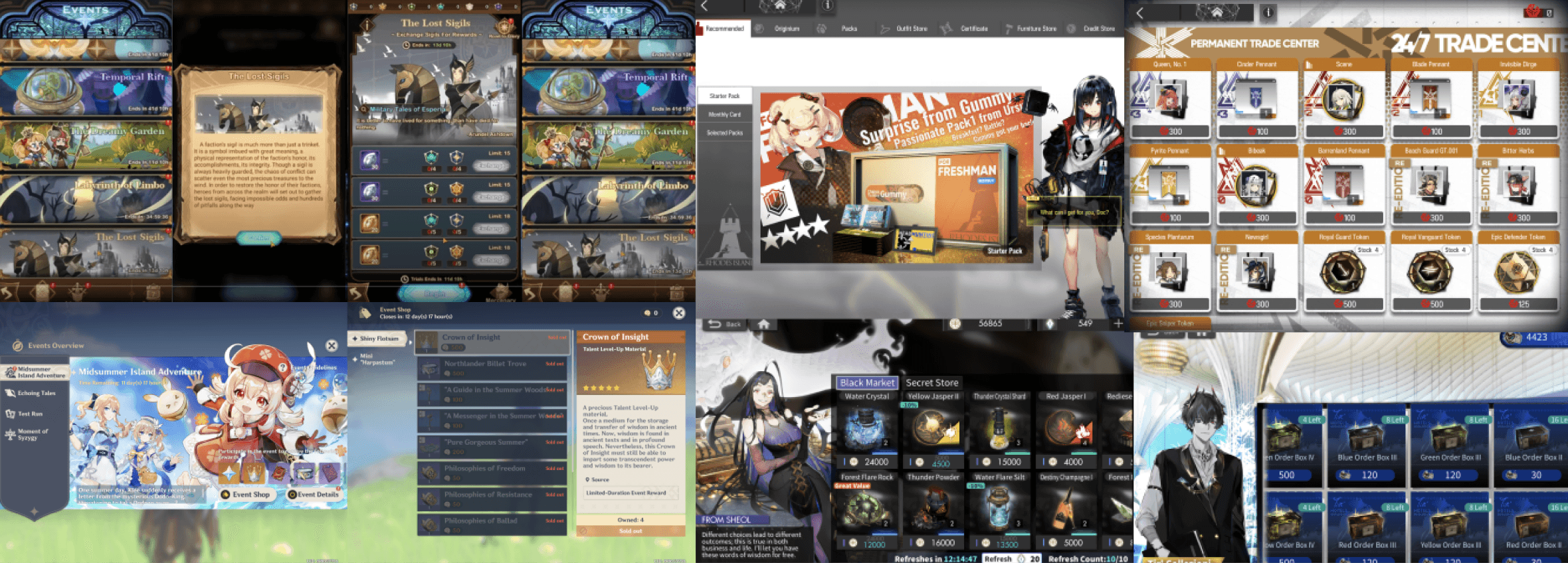The width and height of the screenshot is (1568, 563).
Task: Select the Thunder Crystal Shard item
Action: tap(999, 430)
